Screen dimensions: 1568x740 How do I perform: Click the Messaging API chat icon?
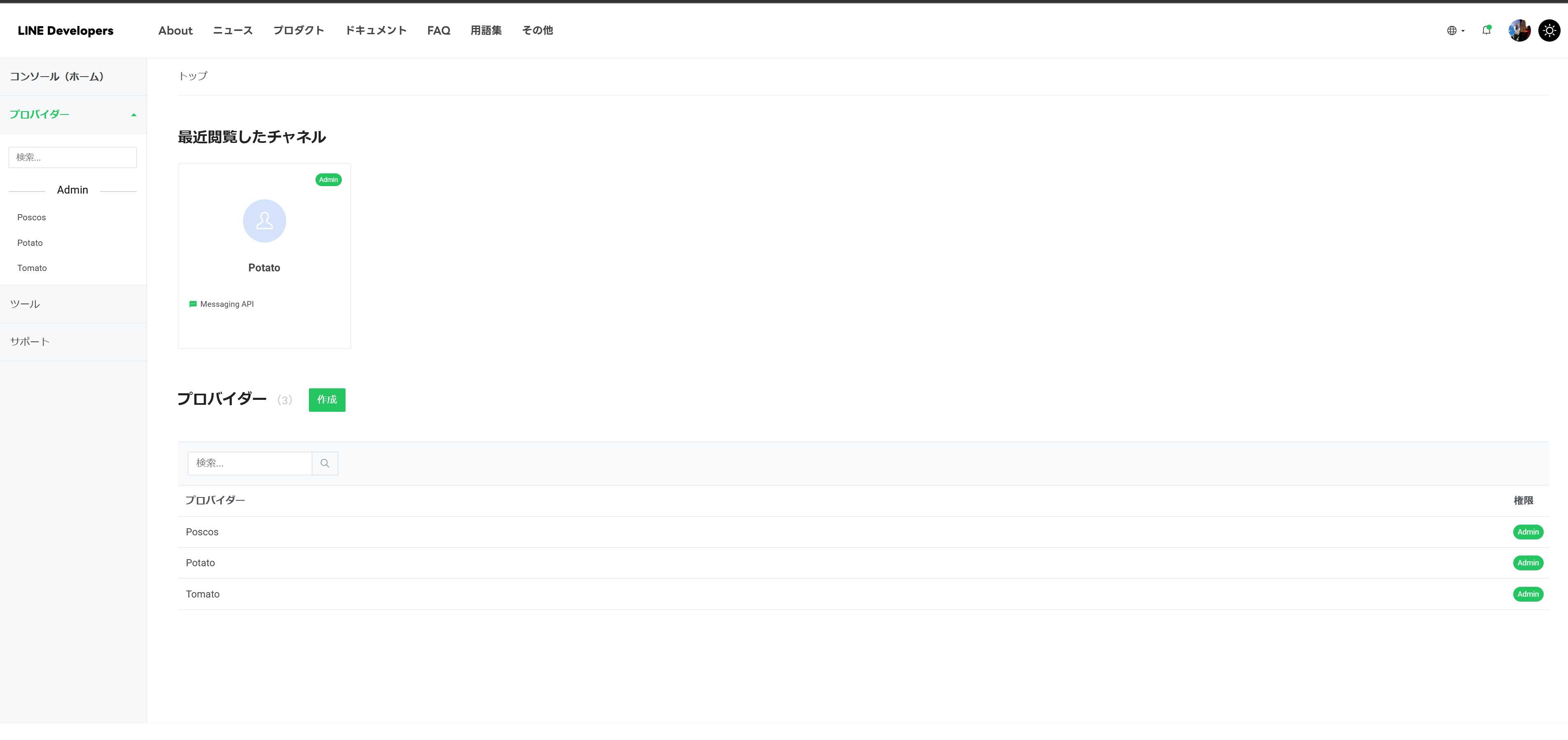pyautogui.click(x=193, y=304)
